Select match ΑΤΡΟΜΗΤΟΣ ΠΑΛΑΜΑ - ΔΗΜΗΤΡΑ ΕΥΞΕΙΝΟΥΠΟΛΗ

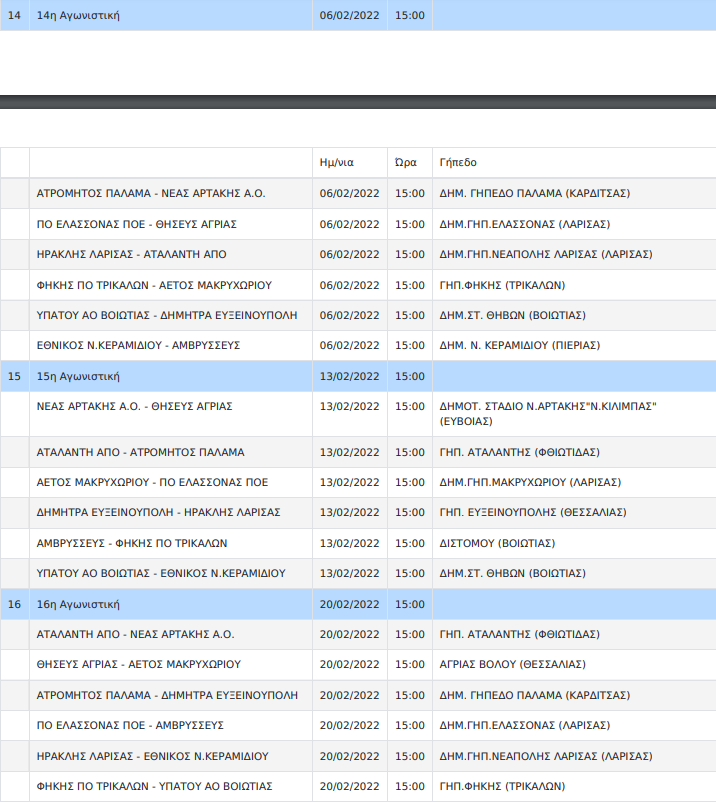click(167, 695)
